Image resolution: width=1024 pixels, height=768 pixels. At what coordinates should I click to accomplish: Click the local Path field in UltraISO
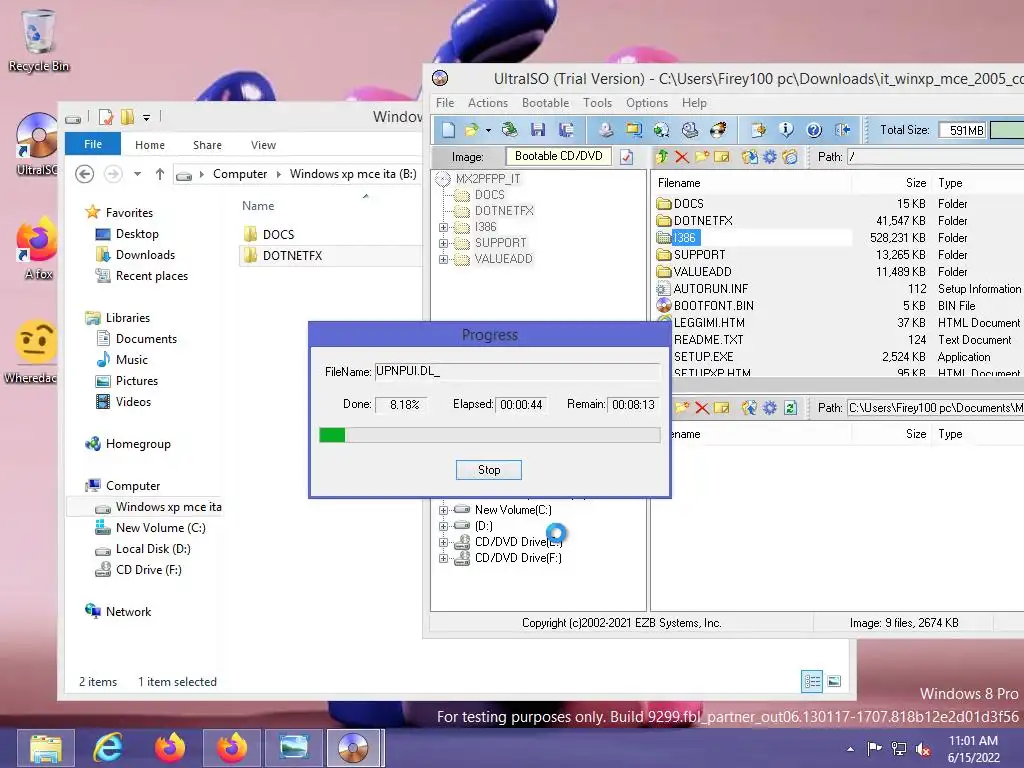[x=935, y=408]
